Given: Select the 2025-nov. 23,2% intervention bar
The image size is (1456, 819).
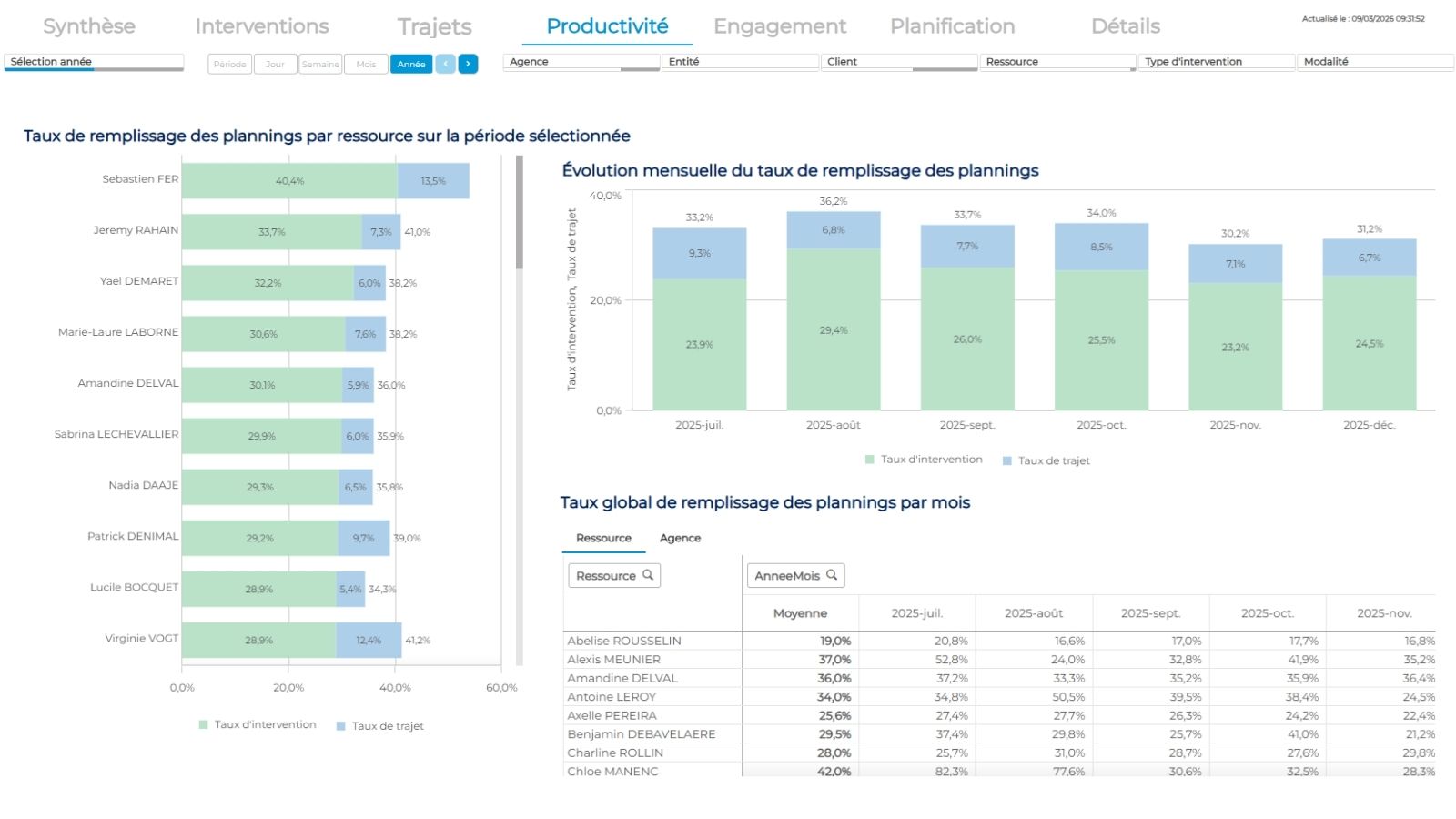Looking at the screenshot, I should [x=1235, y=347].
